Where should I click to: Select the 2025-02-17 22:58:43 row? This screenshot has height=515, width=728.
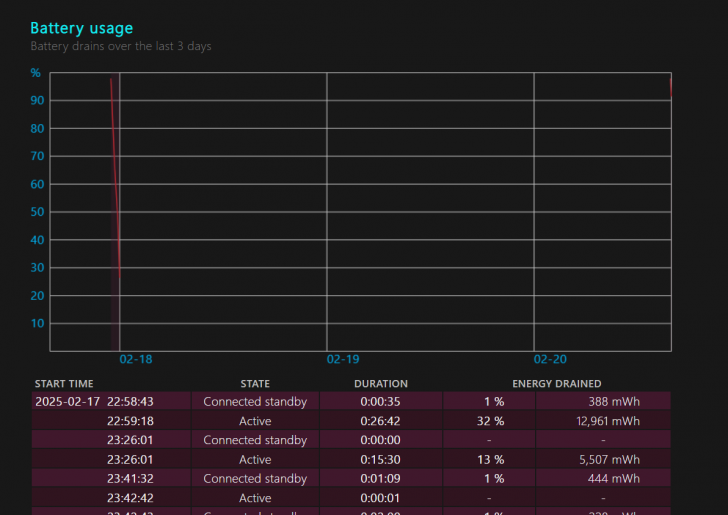[x=351, y=401]
